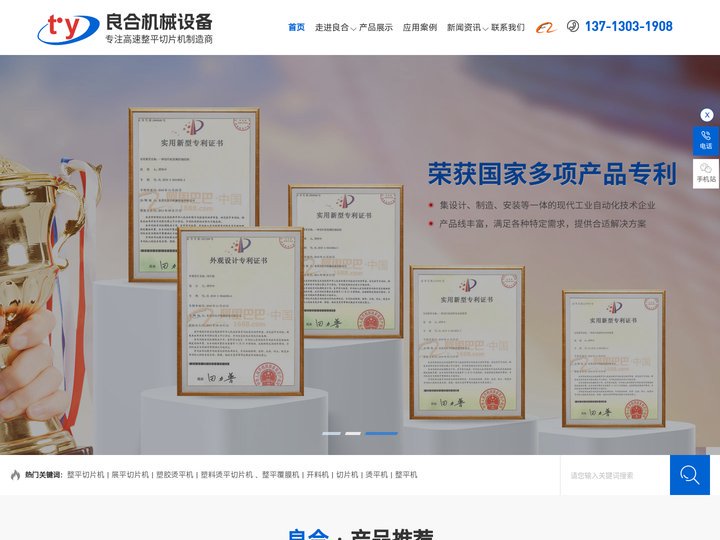Click keyword link 塑料烫平切片机、整平覆膜机
This screenshot has width=720, height=540.
(250, 475)
